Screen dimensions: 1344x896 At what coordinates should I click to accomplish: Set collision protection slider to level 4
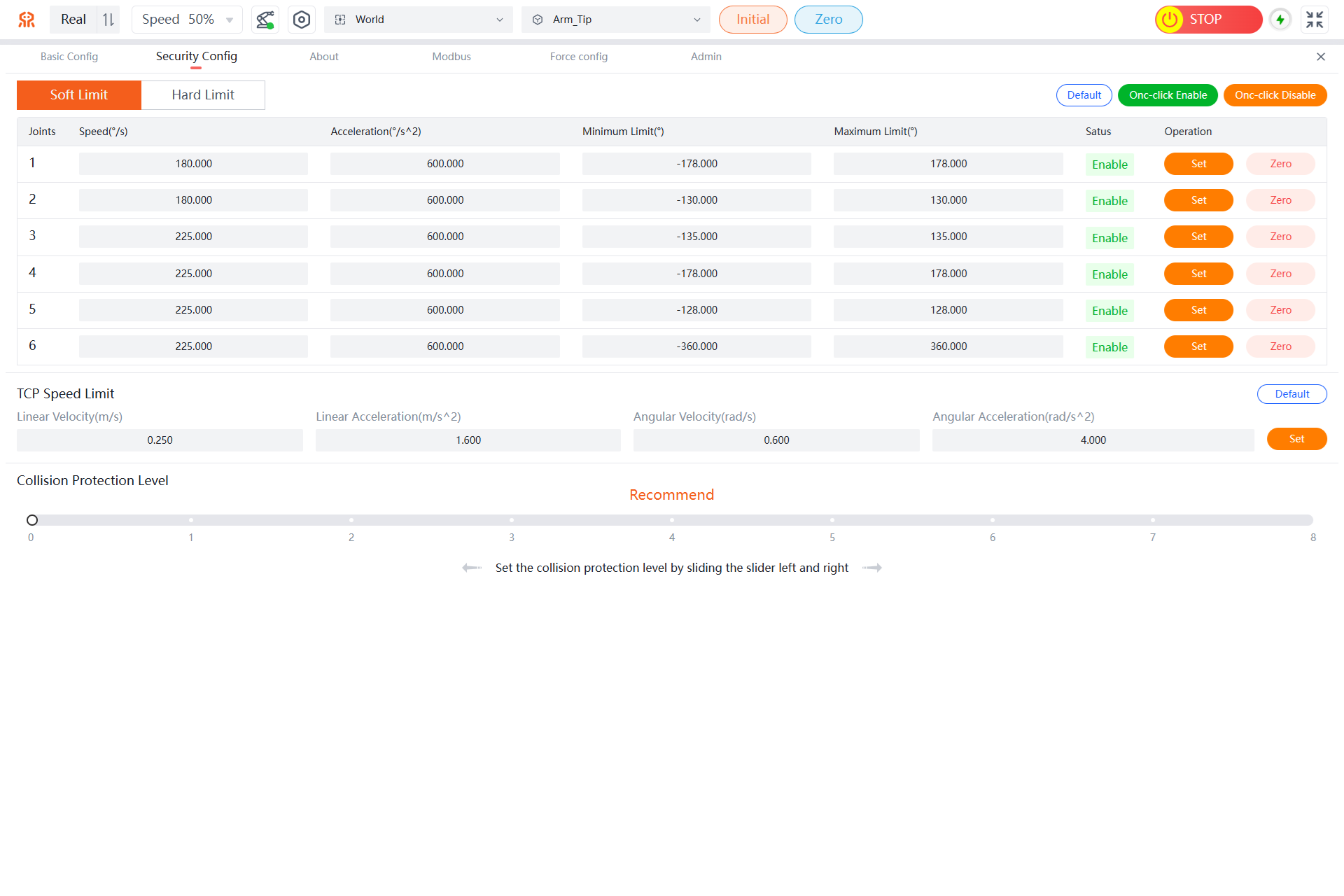point(672,520)
